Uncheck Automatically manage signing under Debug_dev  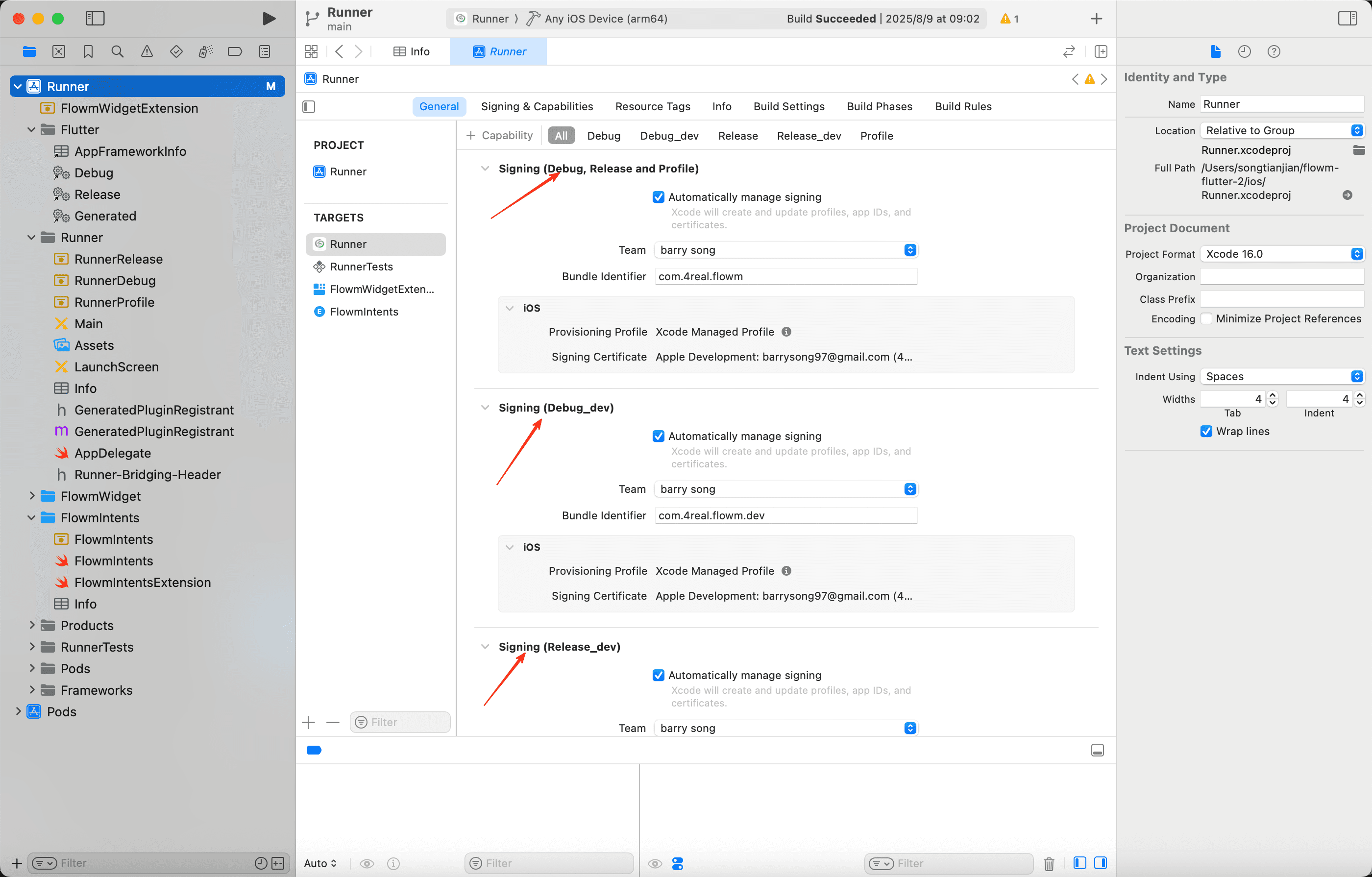pos(658,436)
